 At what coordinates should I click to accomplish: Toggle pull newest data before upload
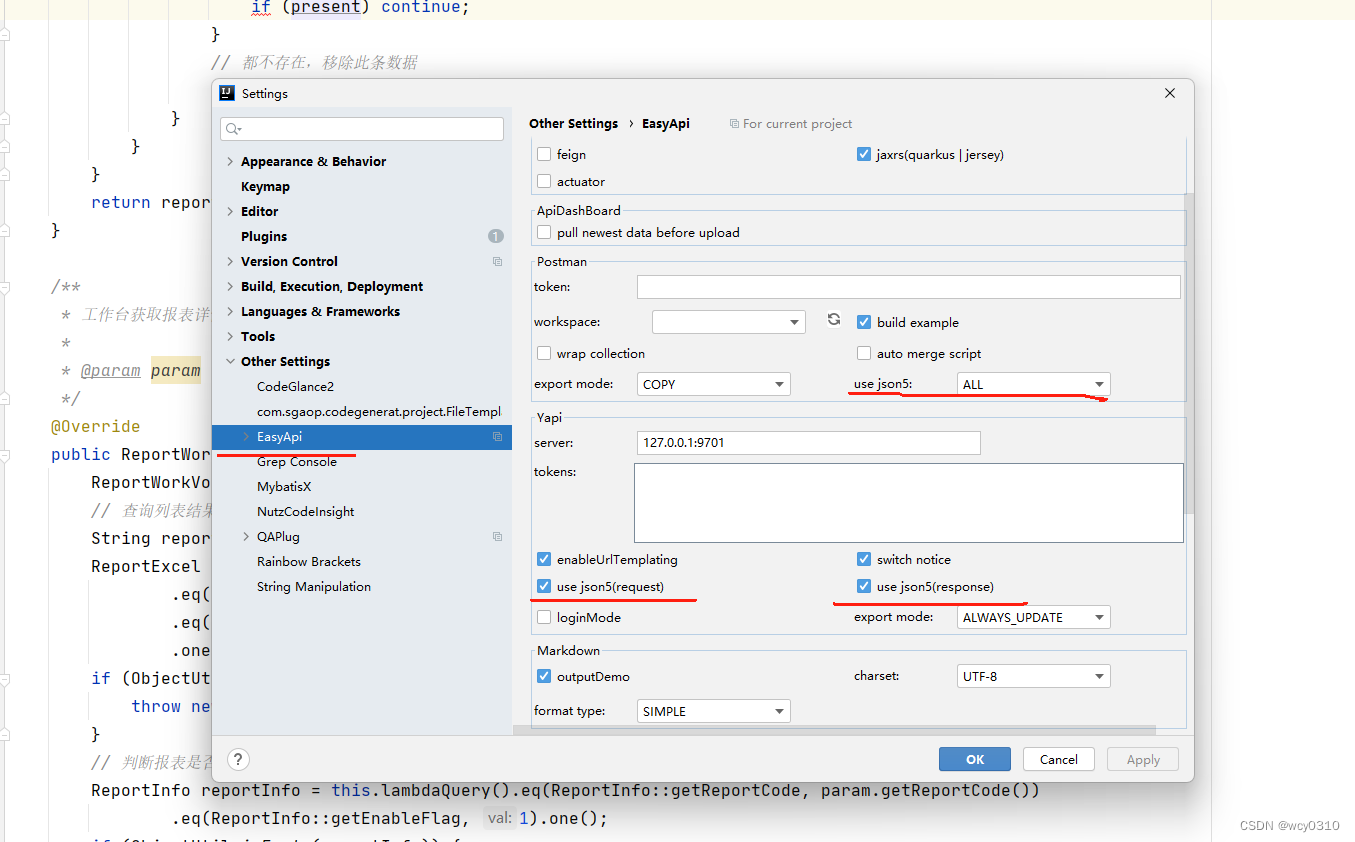pyautogui.click(x=544, y=233)
